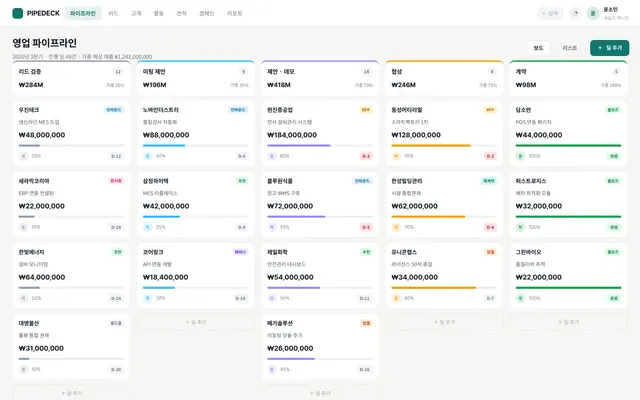Open the 리드 nav tab
The height and width of the screenshot is (400, 640).
pos(113,13)
